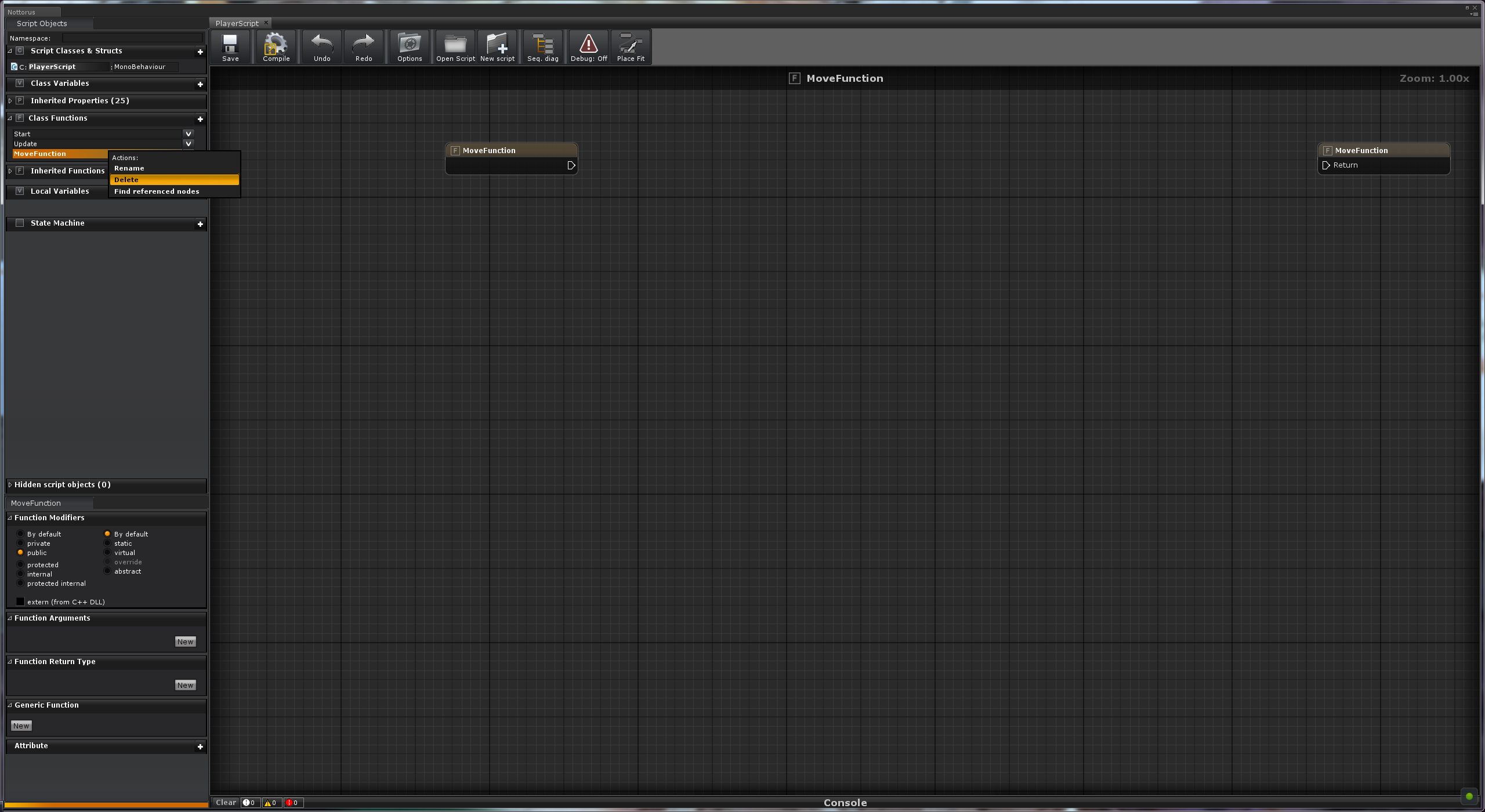The height and width of the screenshot is (812, 1485).
Task: Enable the extern (from C++ DLL) checkbox
Action: pyautogui.click(x=20, y=601)
